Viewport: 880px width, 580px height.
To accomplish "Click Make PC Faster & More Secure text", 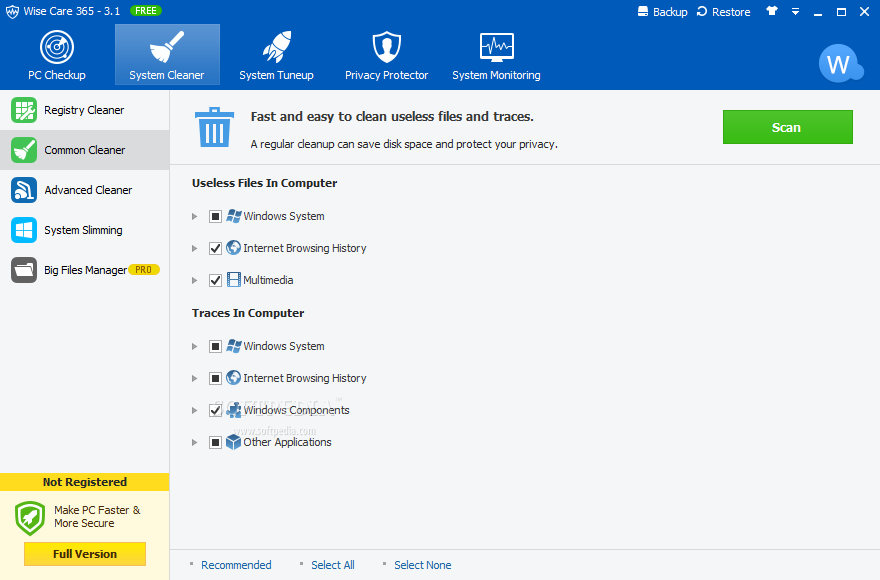I will [x=97, y=517].
